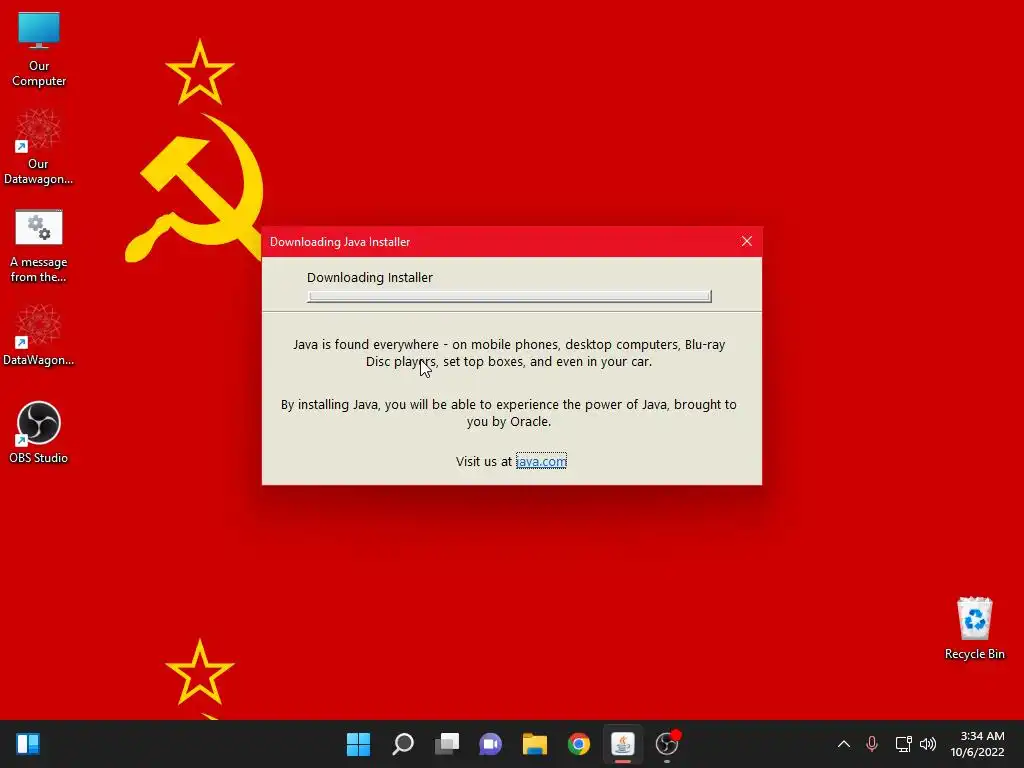Screen dimensions: 1024x768
Task: Select the Java installer taskbar icon
Action: (622, 744)
